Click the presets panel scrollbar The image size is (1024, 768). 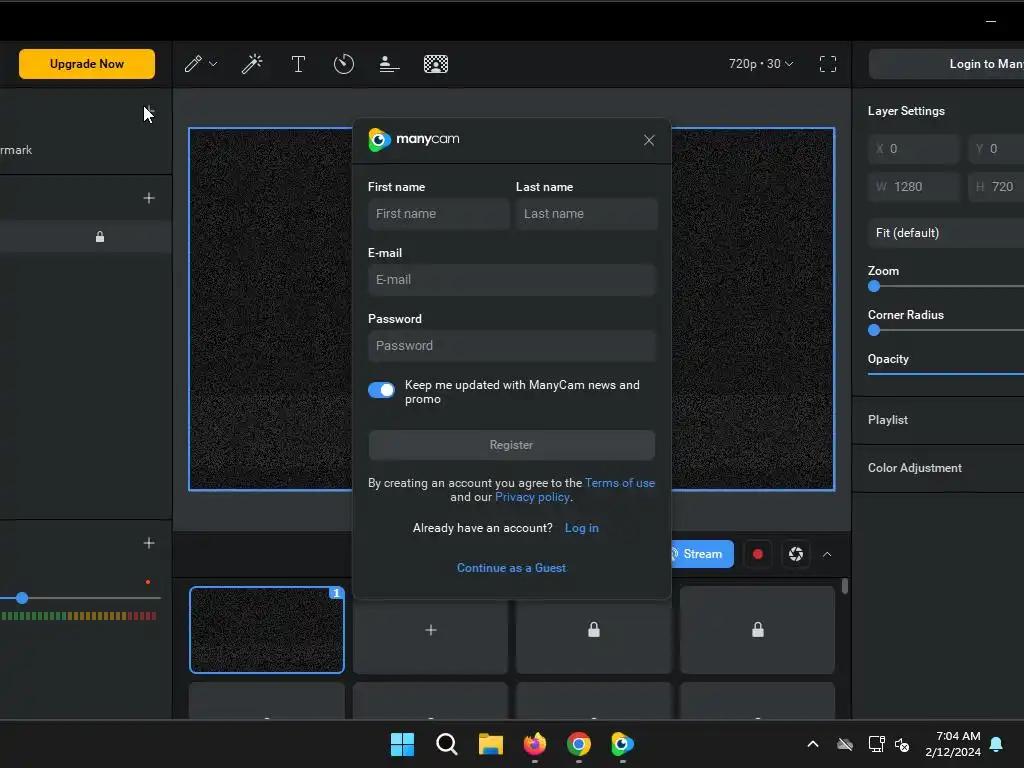(844, 586)
